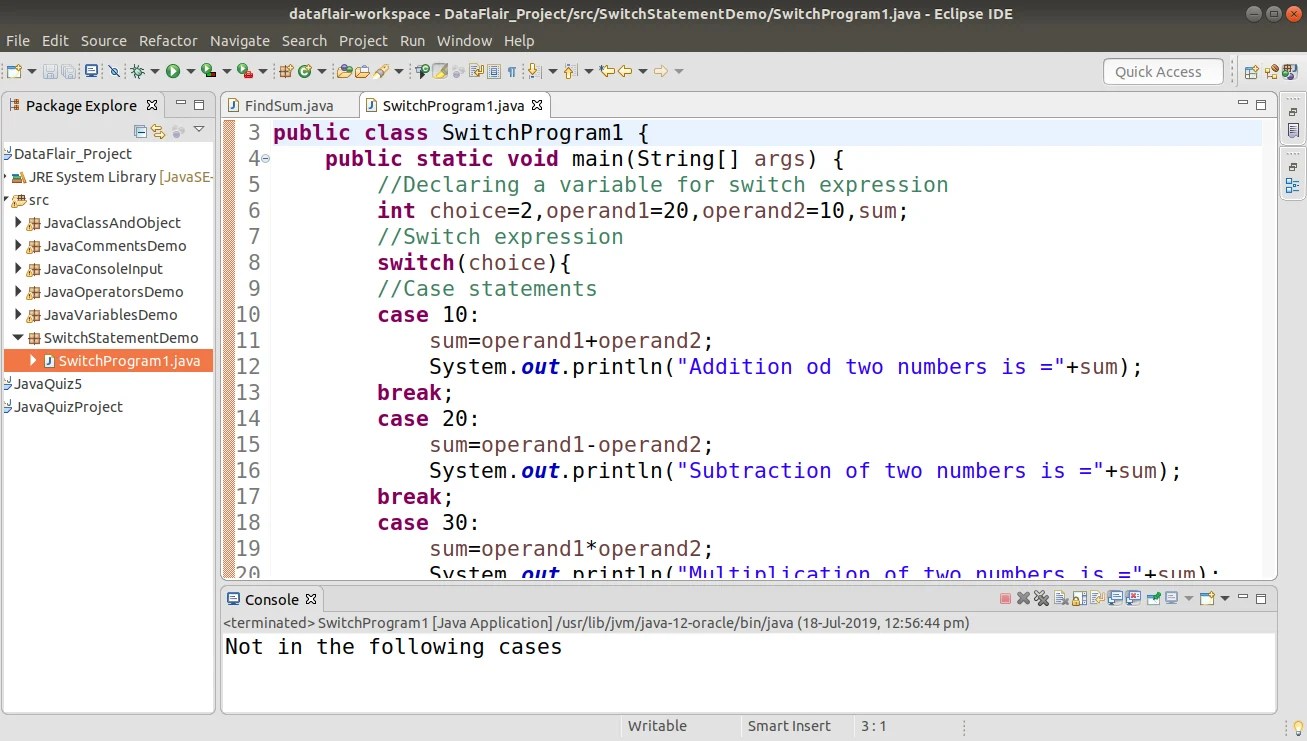Go to Last Edit Location icon
The width and height of the screenshot is (1307, 741).
(606, 71)
